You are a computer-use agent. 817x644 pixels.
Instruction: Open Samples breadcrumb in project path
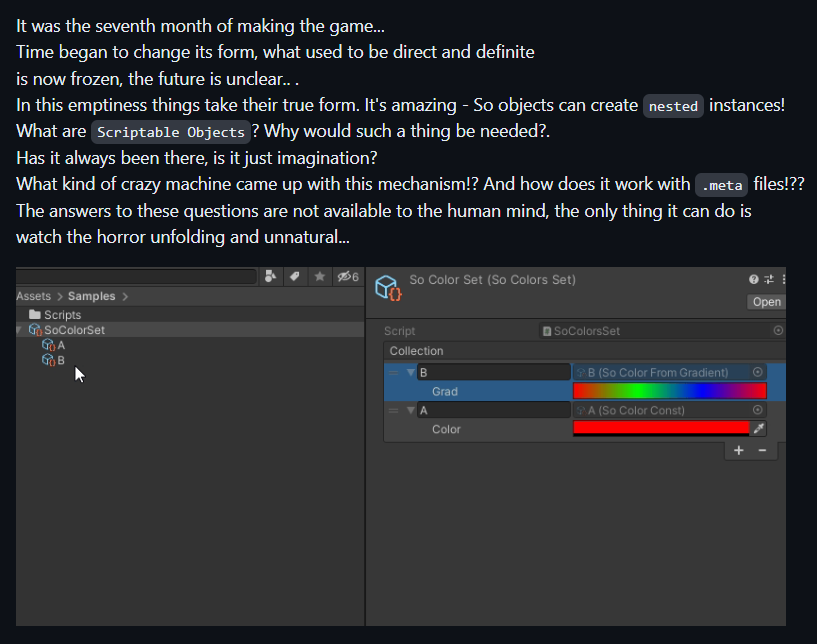click(91, 296)
